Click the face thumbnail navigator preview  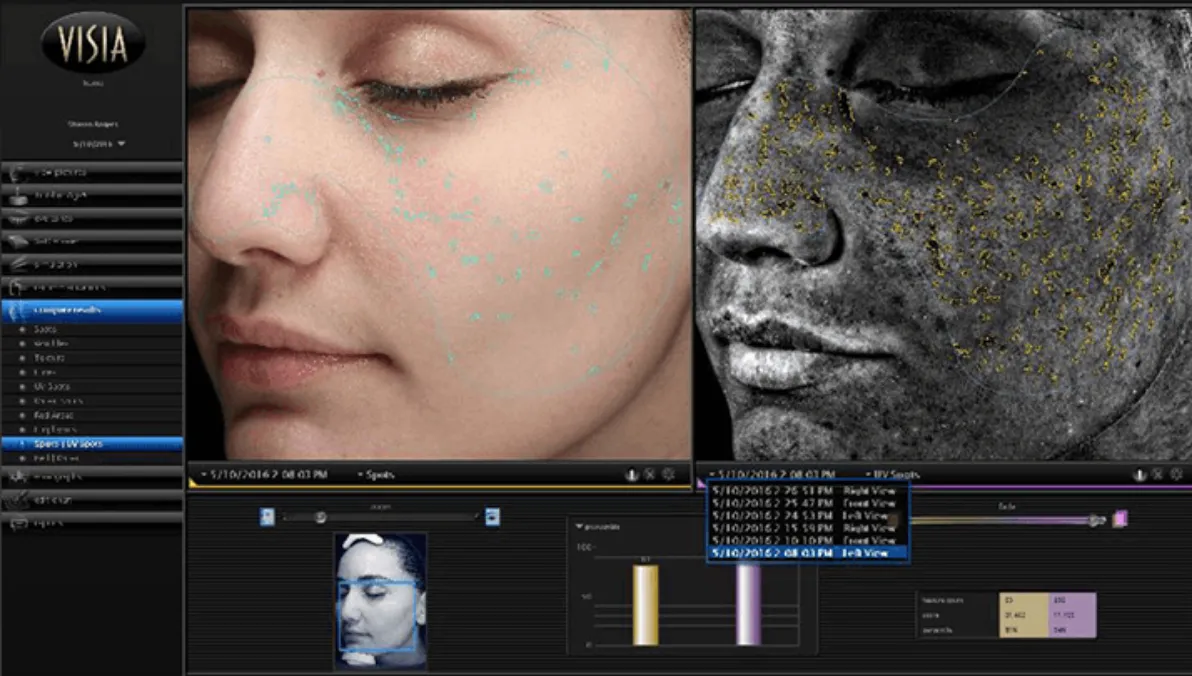click(380, 599)
